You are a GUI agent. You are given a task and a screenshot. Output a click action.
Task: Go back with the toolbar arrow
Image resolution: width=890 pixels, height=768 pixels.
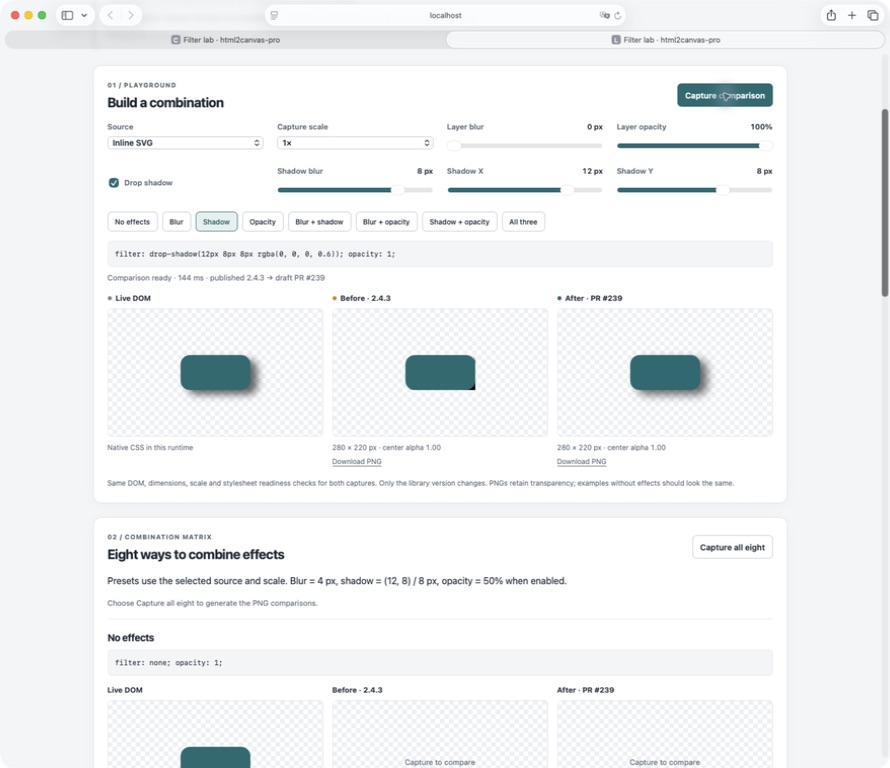coord(111,15)
